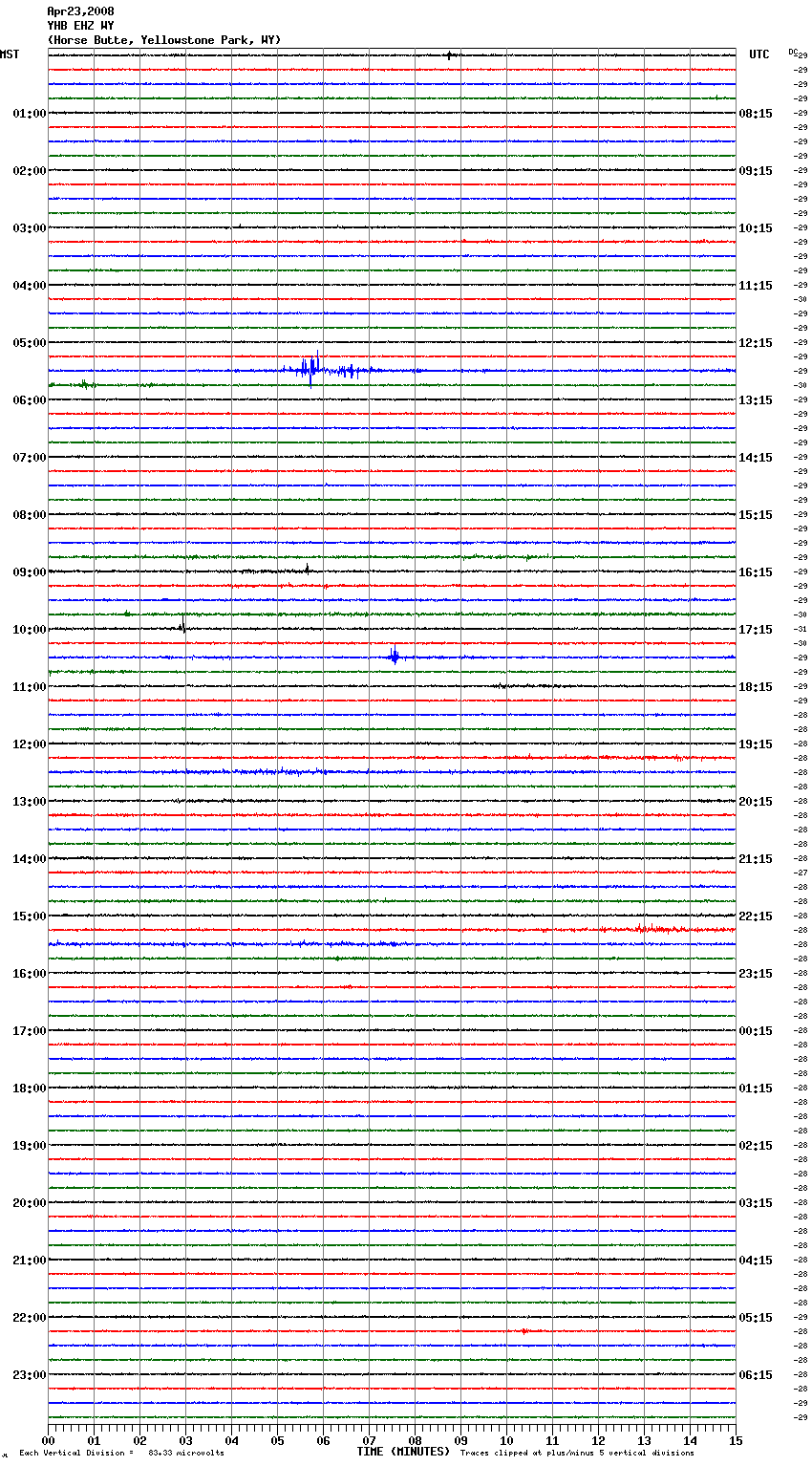Viewport: 812px width, 1466px height.
Task: Click the DC offset column header
Action: coord(793,52)
